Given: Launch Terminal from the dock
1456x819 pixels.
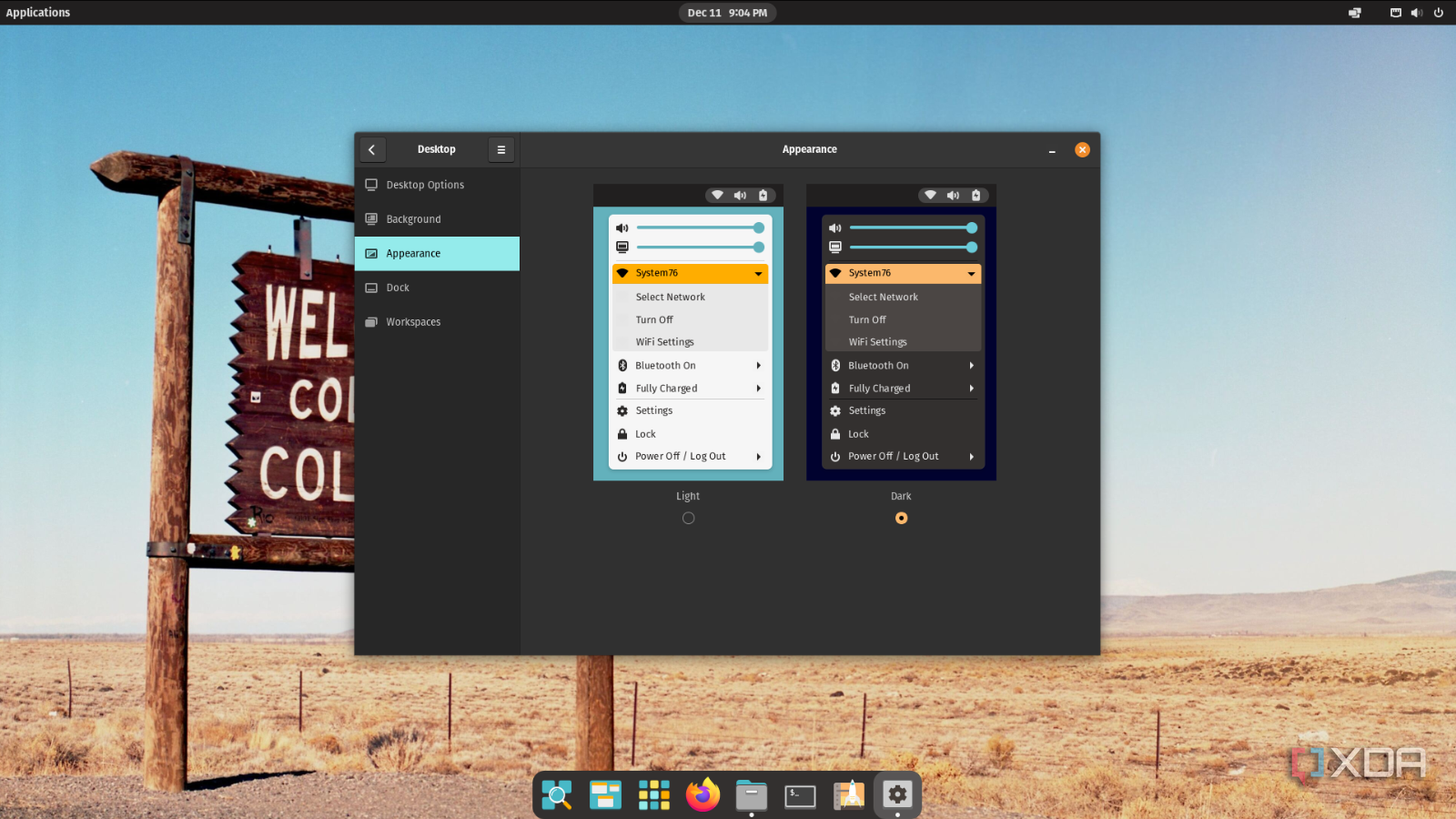Looking at the screenshot, I should pyautogui.click(x=800, y=796).
